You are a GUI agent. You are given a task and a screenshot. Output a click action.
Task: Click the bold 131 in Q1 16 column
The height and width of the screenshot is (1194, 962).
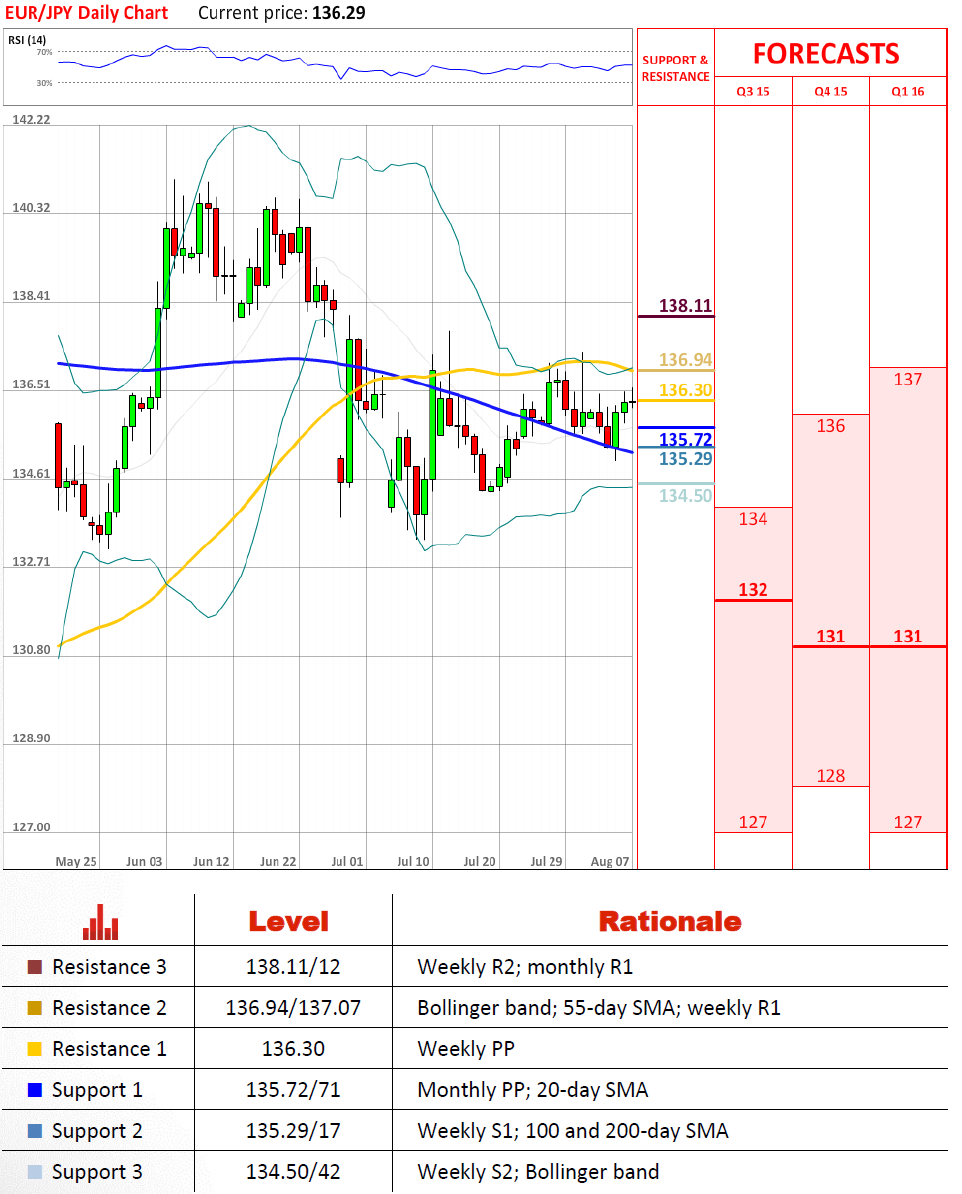tap(907, 637)
